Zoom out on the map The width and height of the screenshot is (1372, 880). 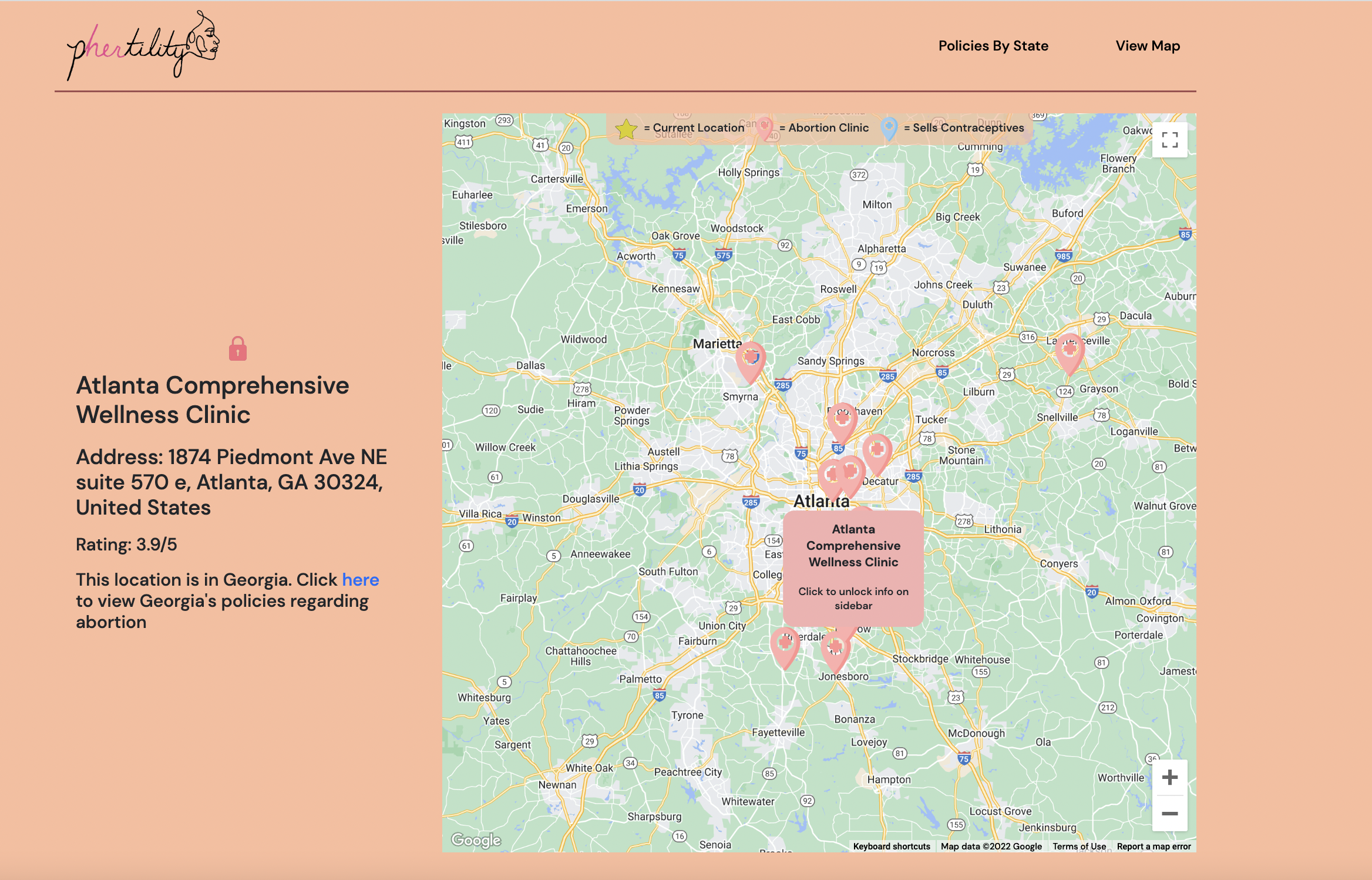coord(1169,814)
